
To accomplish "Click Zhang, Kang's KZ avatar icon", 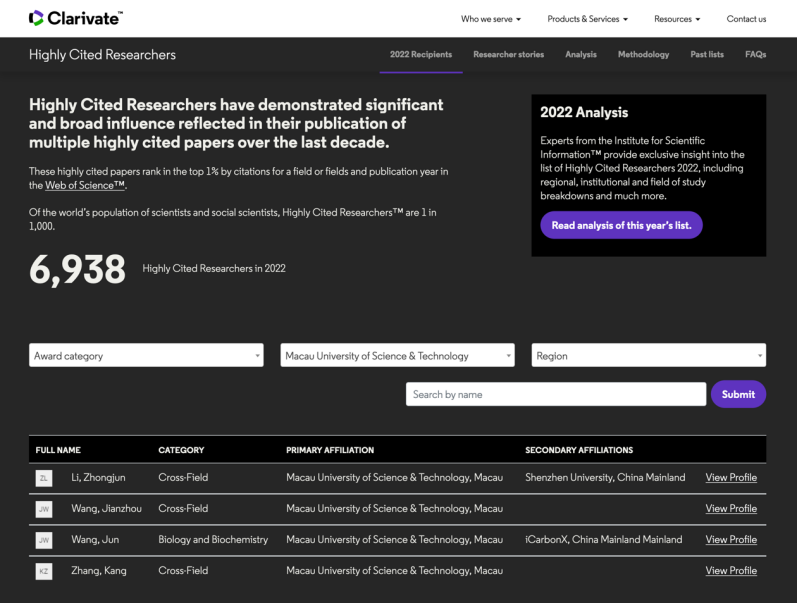I will (x=44, y=571).
